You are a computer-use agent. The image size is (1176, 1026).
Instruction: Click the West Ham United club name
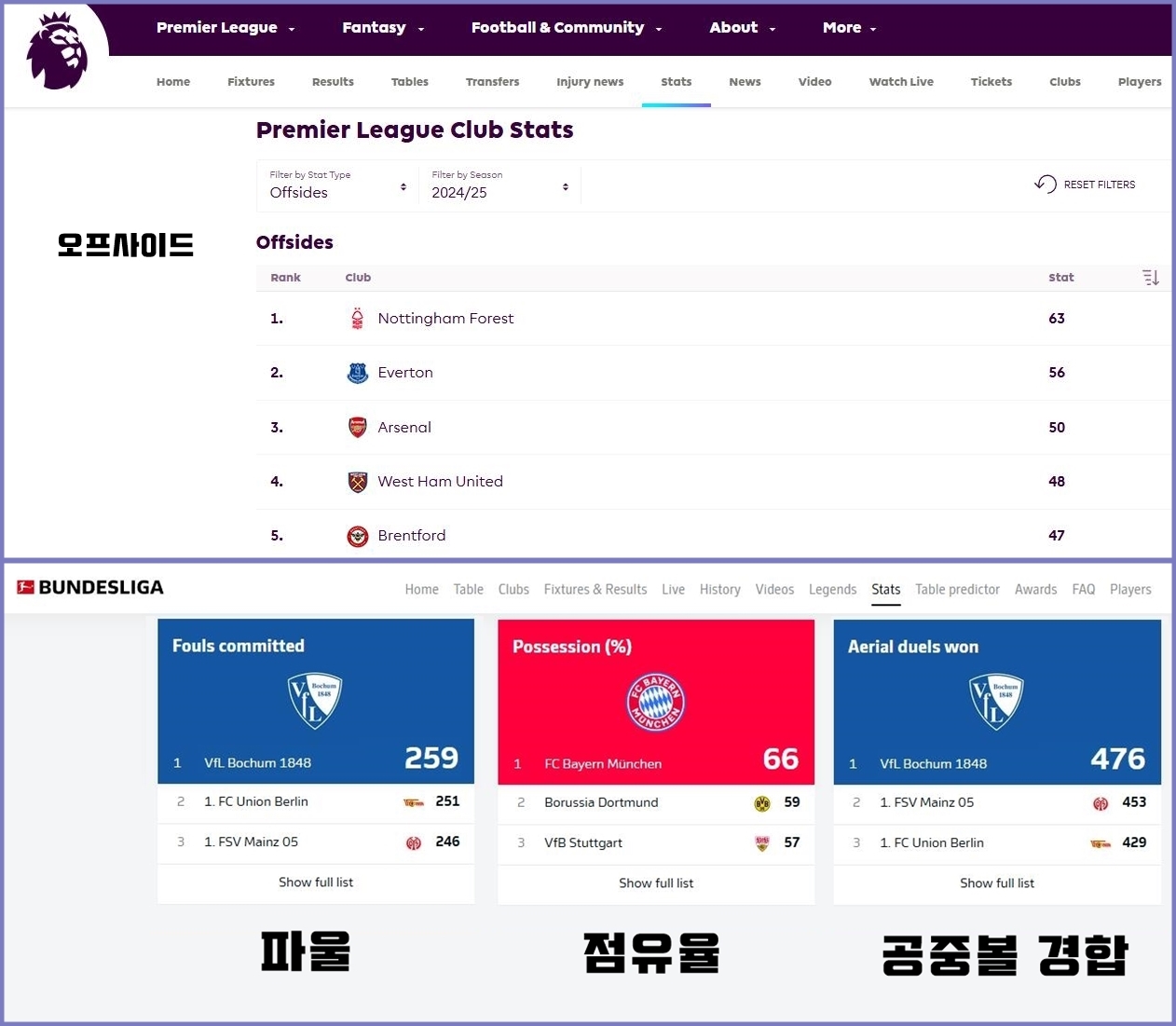[440, 482]
